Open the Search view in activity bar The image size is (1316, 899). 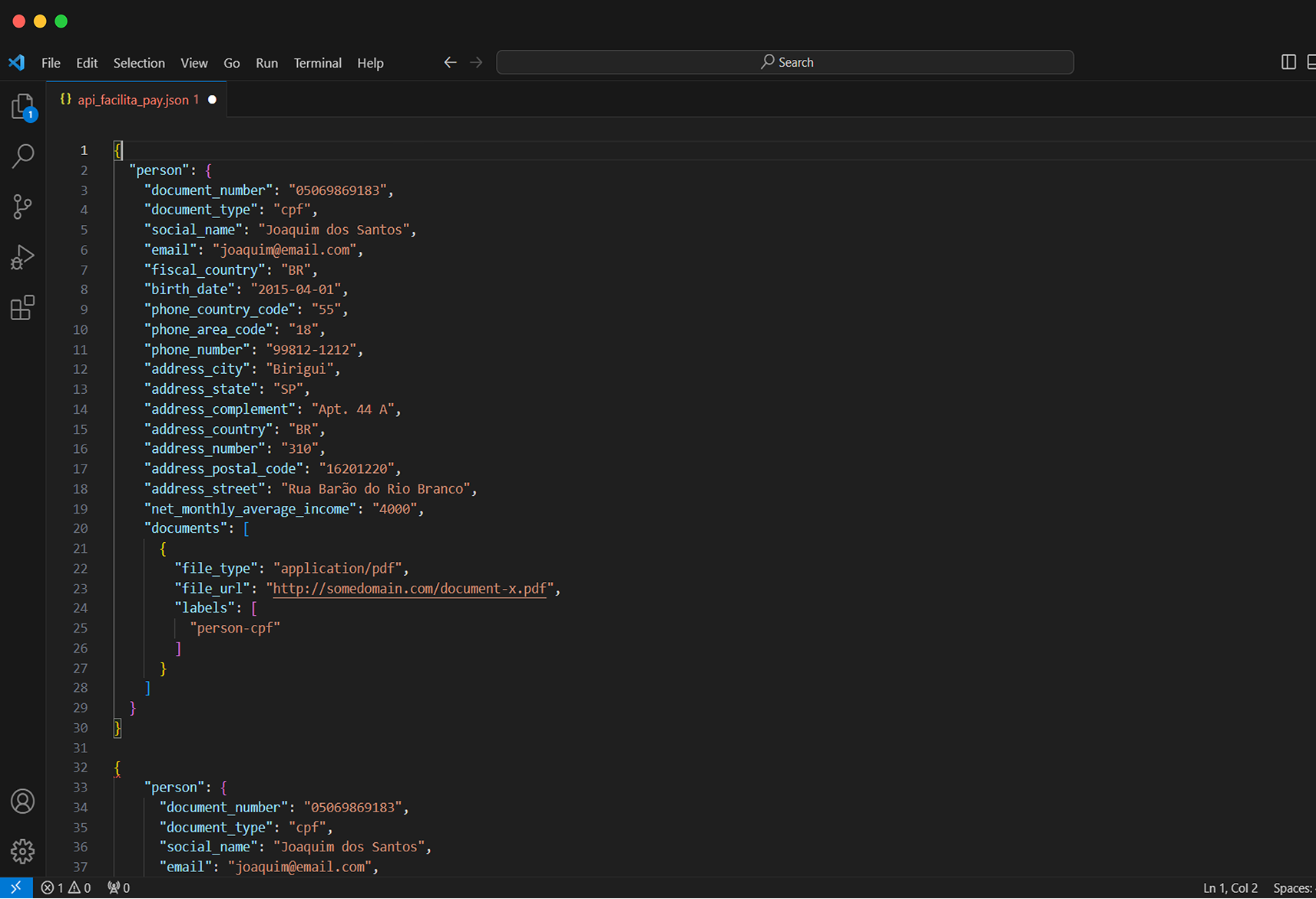point(22,156)
